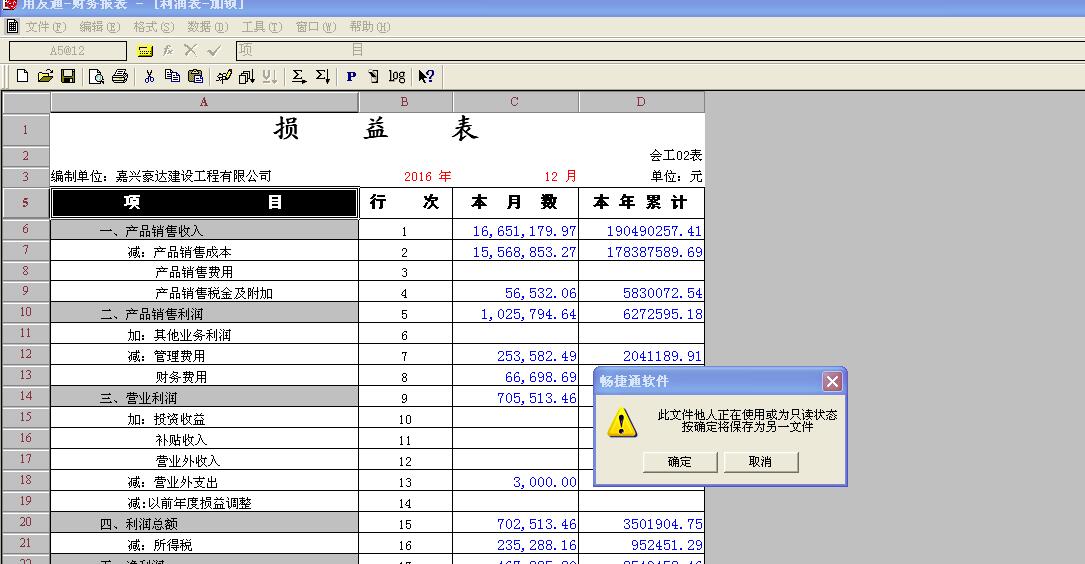Confirm formula entry with checkmark icon

tap(214, 51)
